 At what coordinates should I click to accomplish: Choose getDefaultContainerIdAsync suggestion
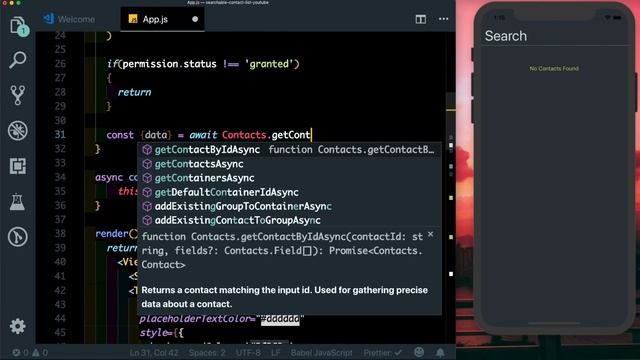click(x=289, y=192)
